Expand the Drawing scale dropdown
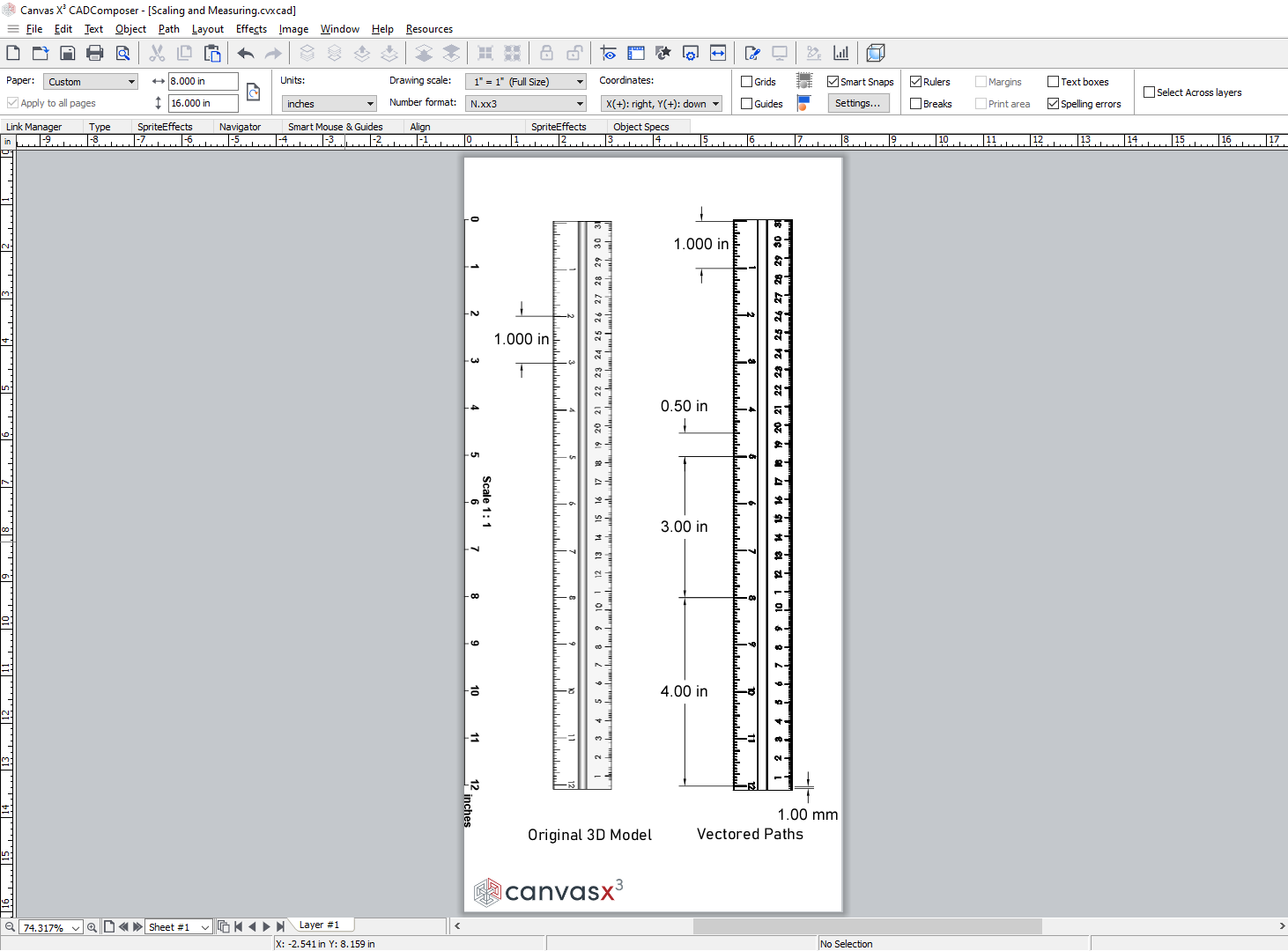This screenshot has height=951, width=1288. pos(526,82)
